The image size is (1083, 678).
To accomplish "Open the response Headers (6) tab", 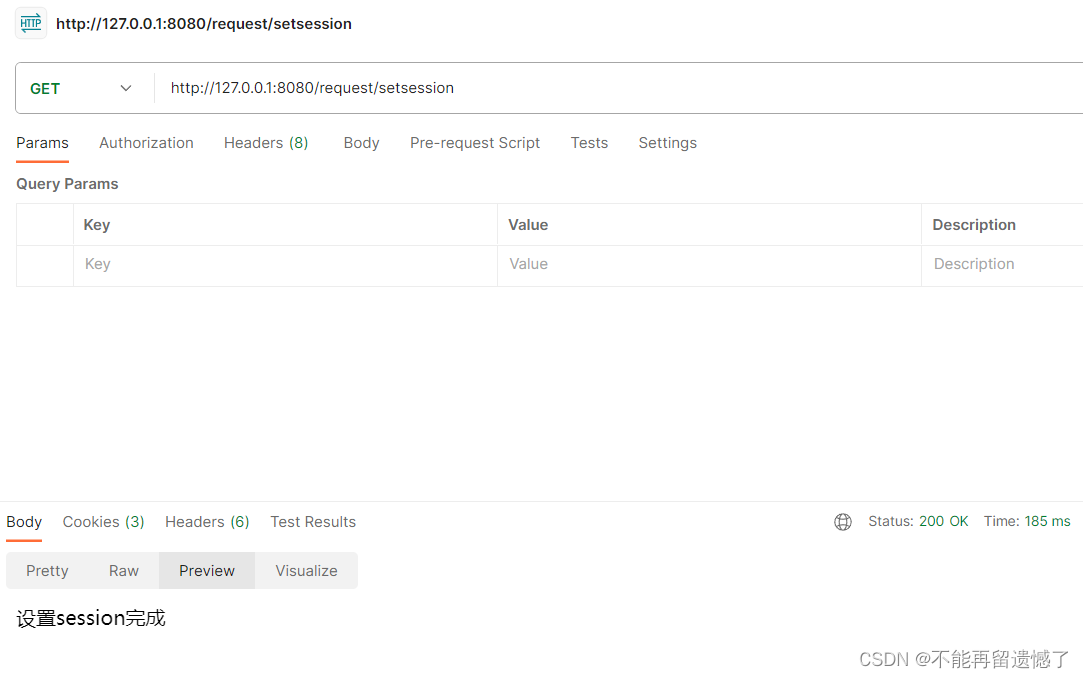I will [207, 522].
